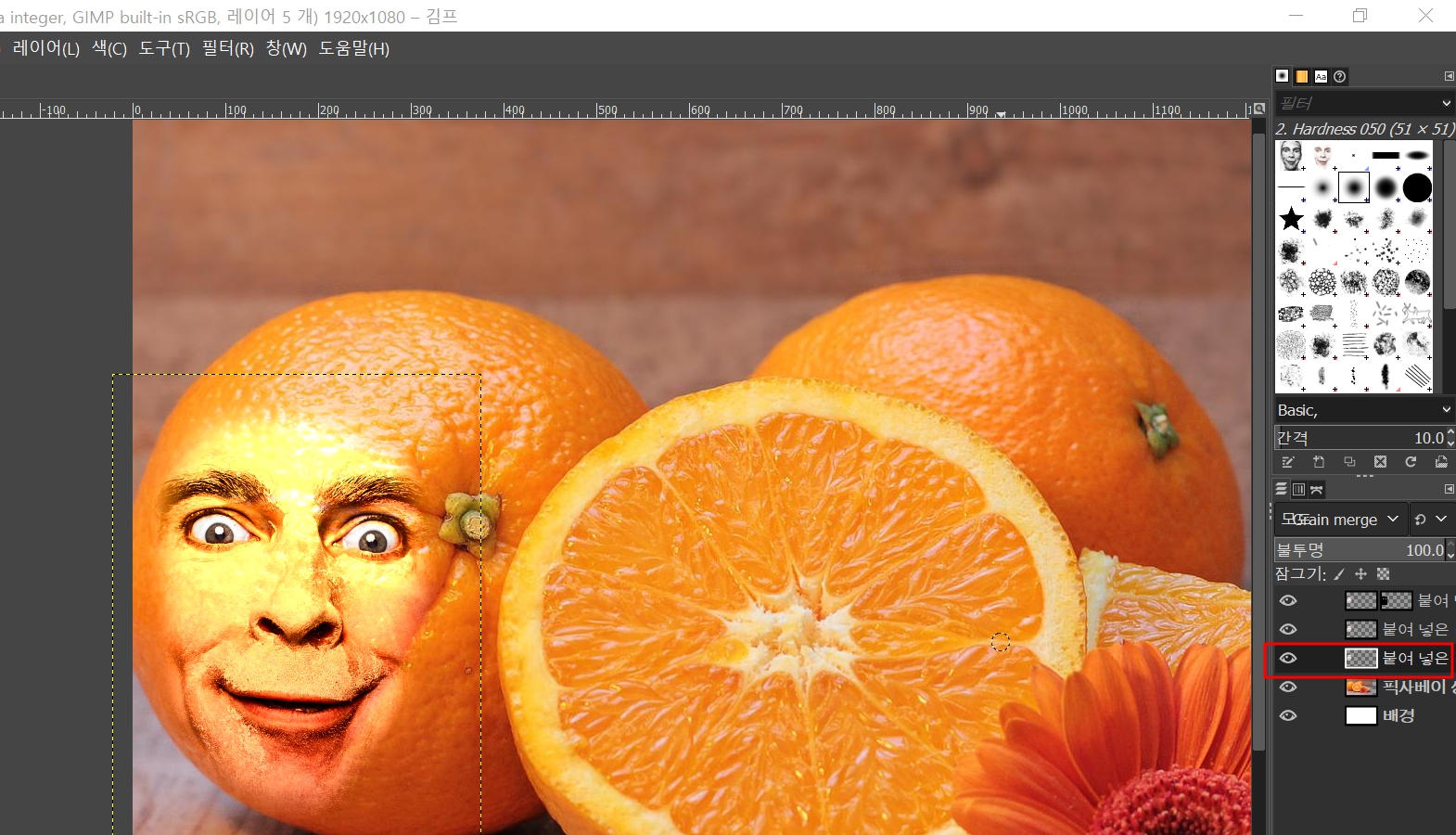The image size is (1456, 835).
Task: Select the solid black circle brush
Action: pyautogui.click(x=1417, y=187)
